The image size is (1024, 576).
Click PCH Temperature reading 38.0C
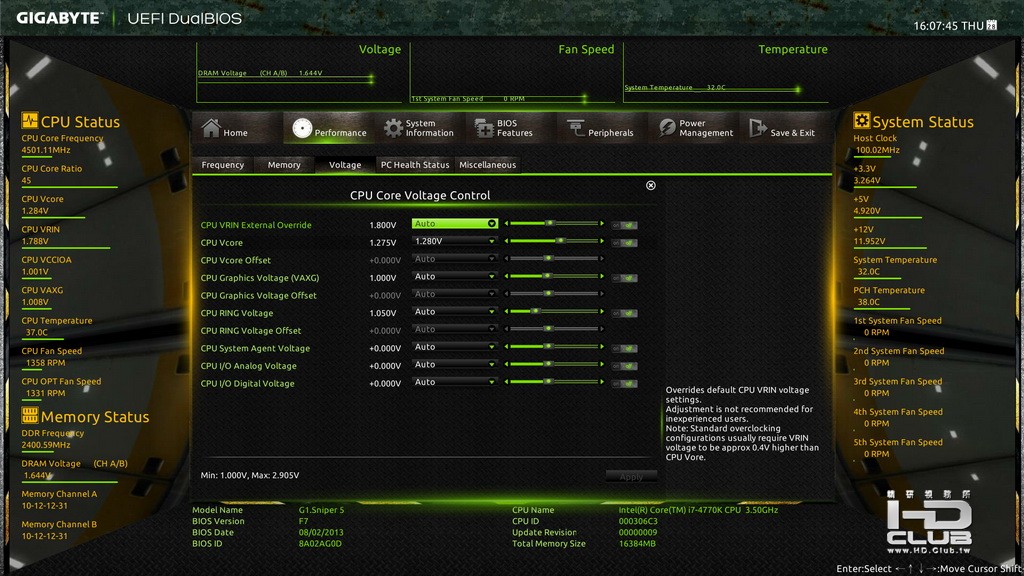(869, 302)
